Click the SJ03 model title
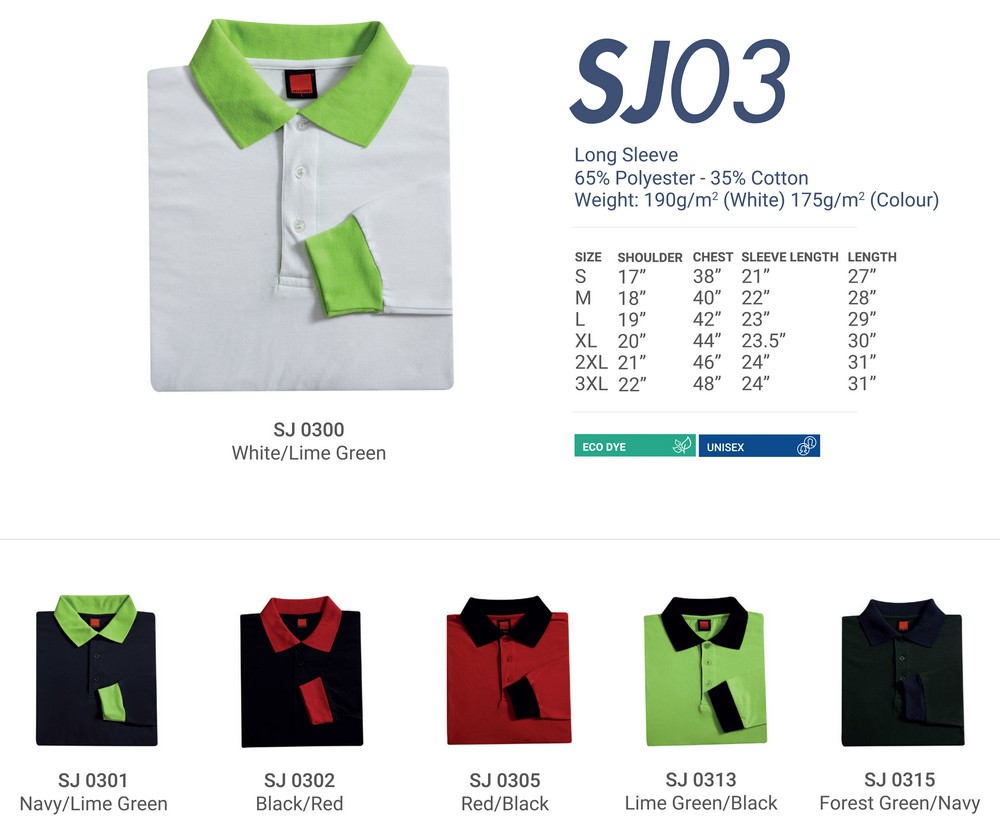This screenshot has width=1000, height=831. click(680, 81)
